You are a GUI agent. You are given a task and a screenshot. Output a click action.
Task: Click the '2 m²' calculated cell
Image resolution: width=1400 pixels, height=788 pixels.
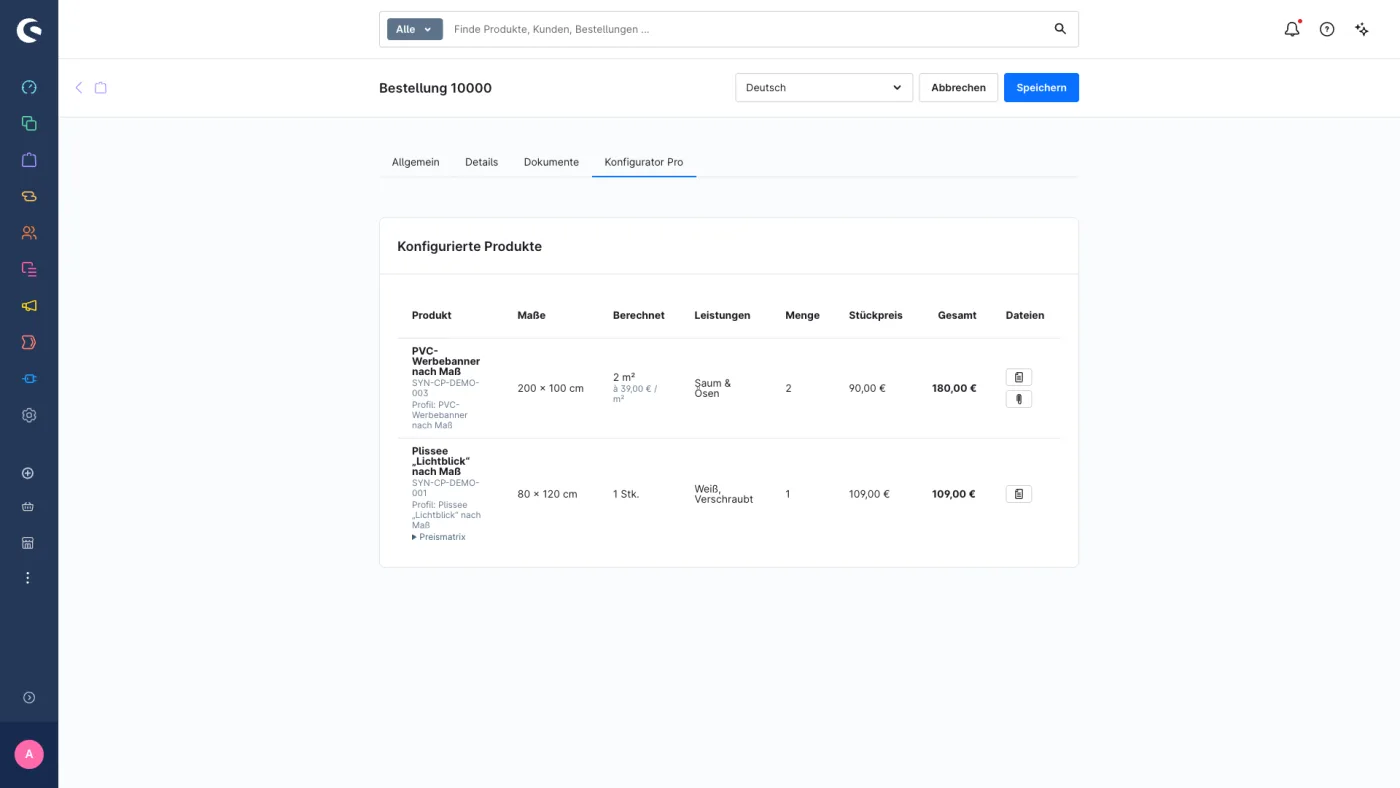coord(624,377)
